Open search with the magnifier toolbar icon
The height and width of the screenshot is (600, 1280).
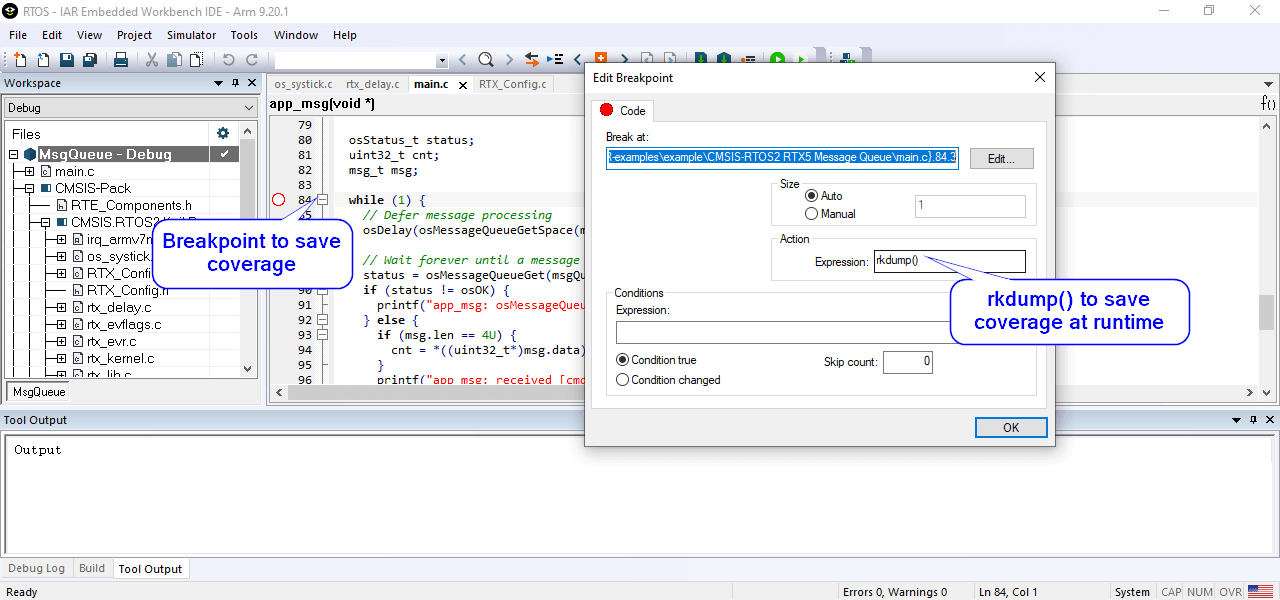click(x=485, y=59)
